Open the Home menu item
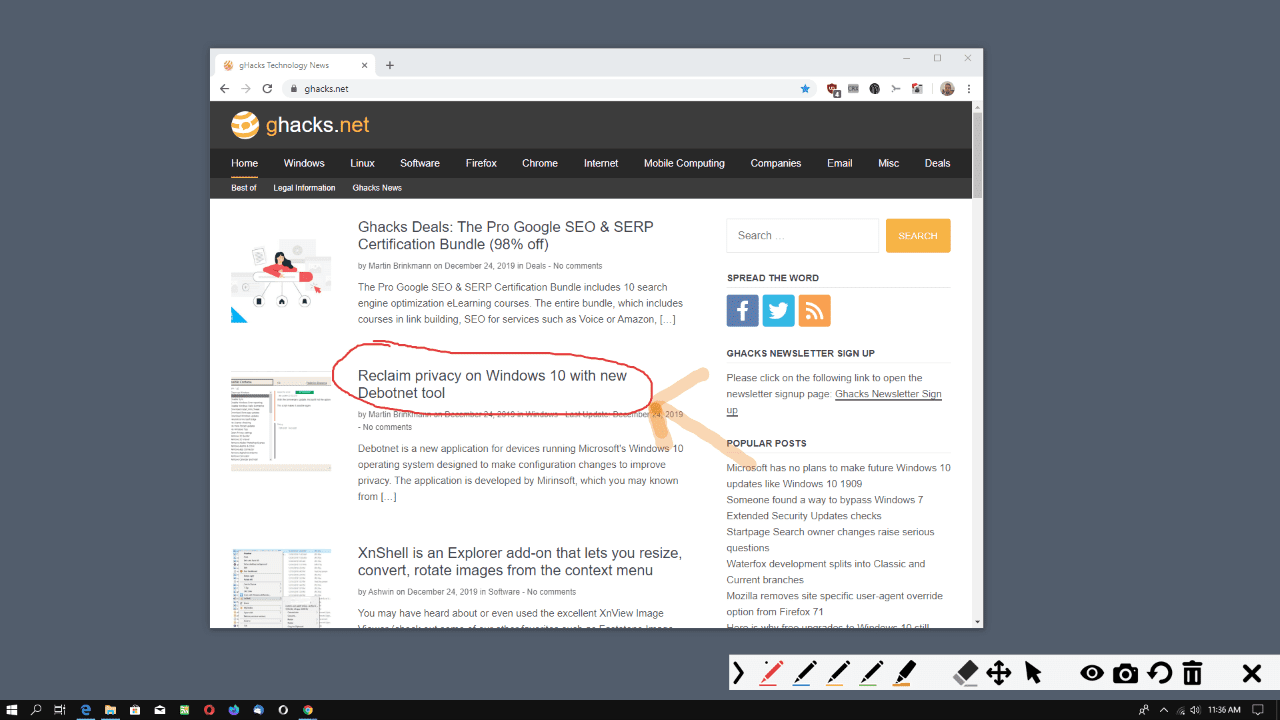This screenshot has height=720, width=1280. tap(244, 163)
